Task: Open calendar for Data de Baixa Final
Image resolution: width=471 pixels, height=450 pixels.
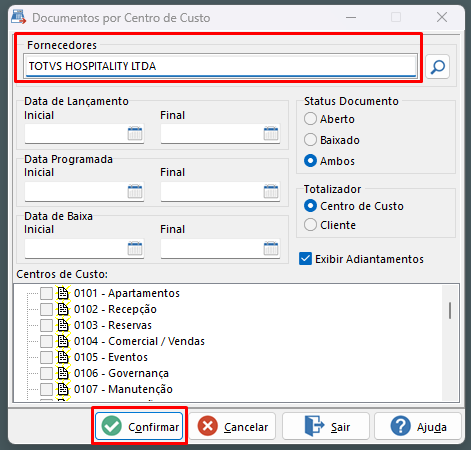Action: [x=271, y=248]
